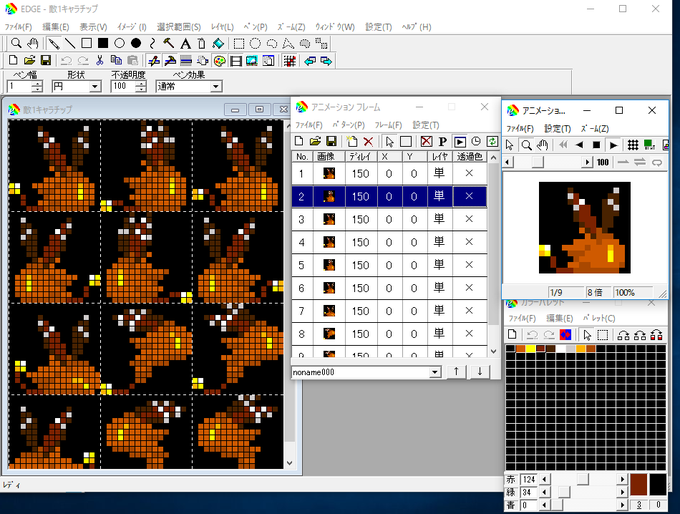Toggle the red grid display icon
Image resolution: width=680 pixels, height=514 pixels.
coord(289,61)
